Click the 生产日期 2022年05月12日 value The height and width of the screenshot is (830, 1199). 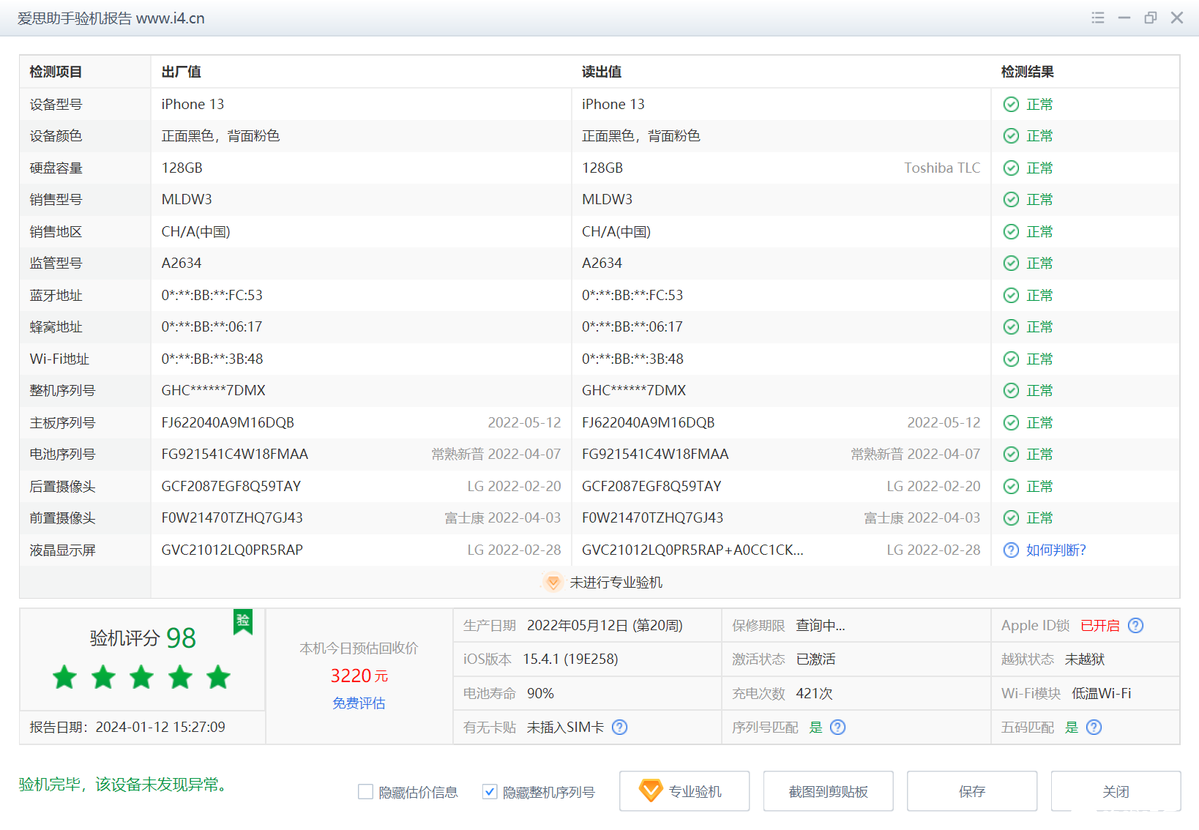(x=605, y=626)
